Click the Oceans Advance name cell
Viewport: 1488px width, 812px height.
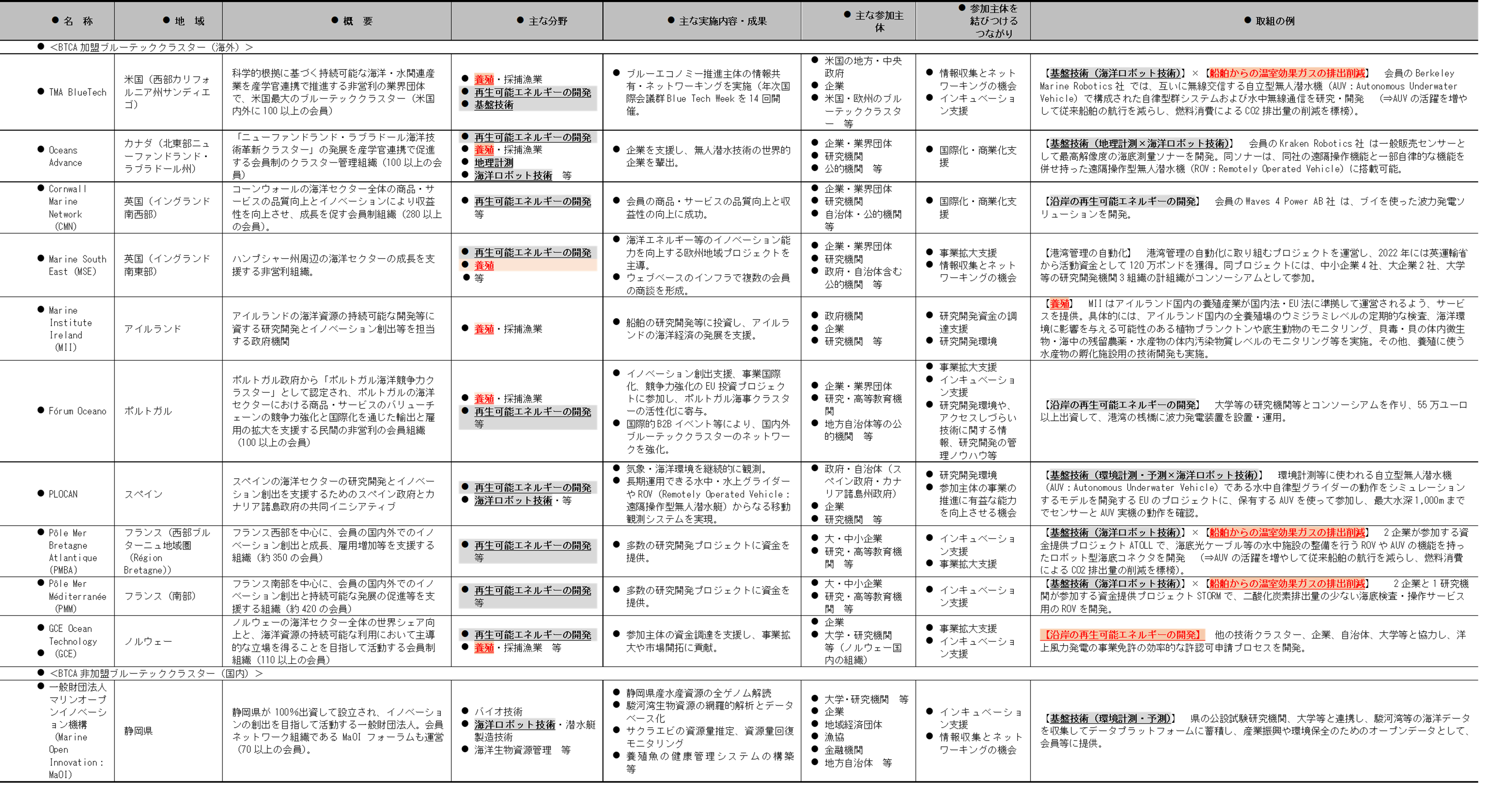pyautogui.click(x=57, y=156)
